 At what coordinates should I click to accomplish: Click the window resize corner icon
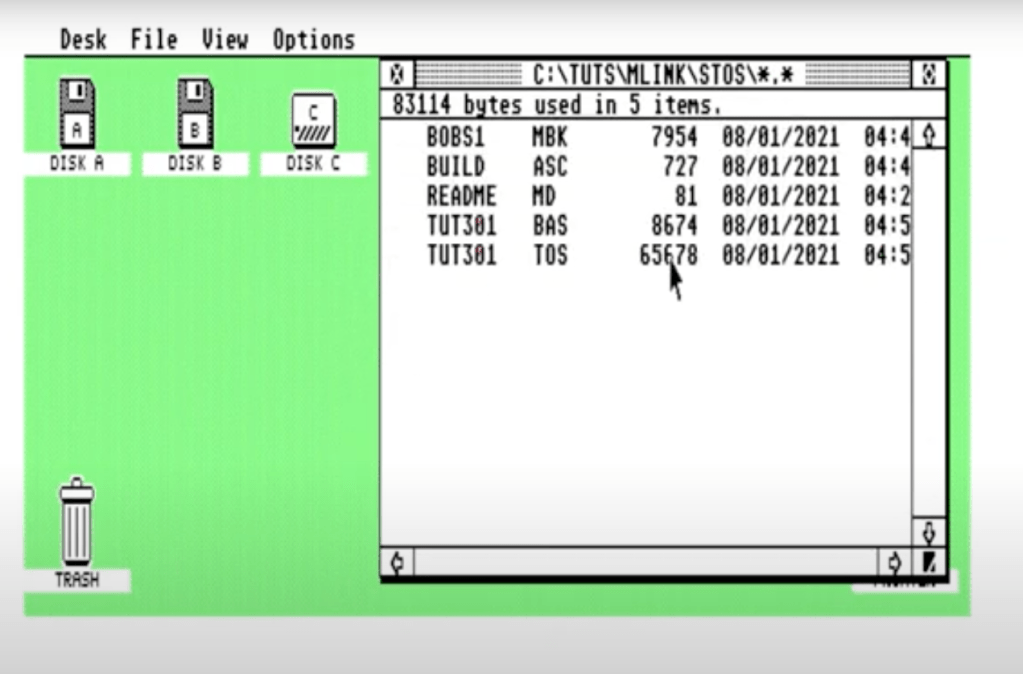click(929, 562)
